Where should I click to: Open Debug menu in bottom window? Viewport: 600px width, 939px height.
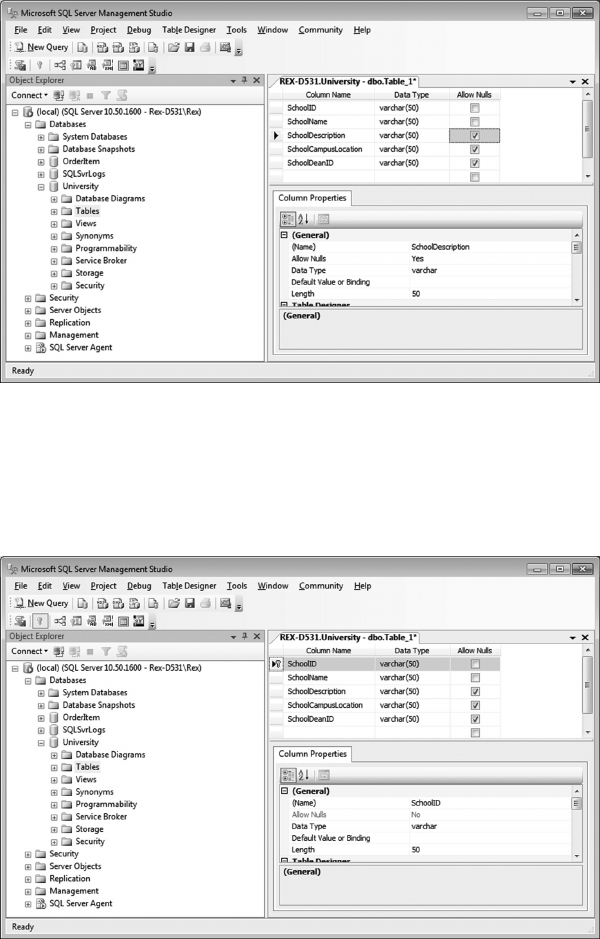(139, 586)
